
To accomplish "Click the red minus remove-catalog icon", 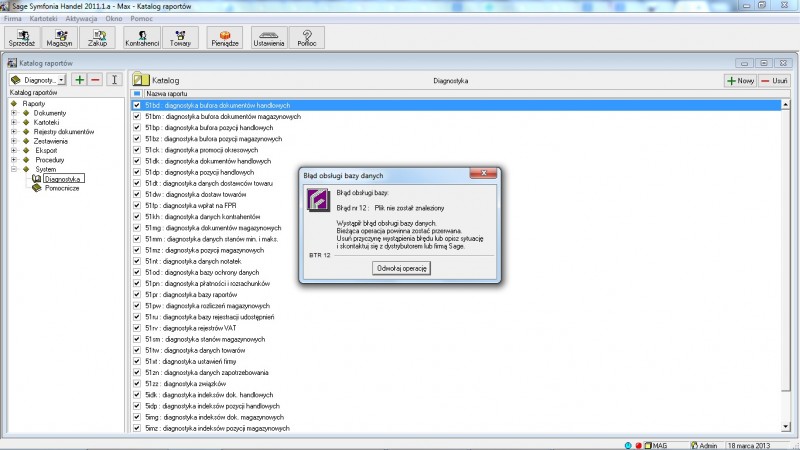I will coord(95,80).
